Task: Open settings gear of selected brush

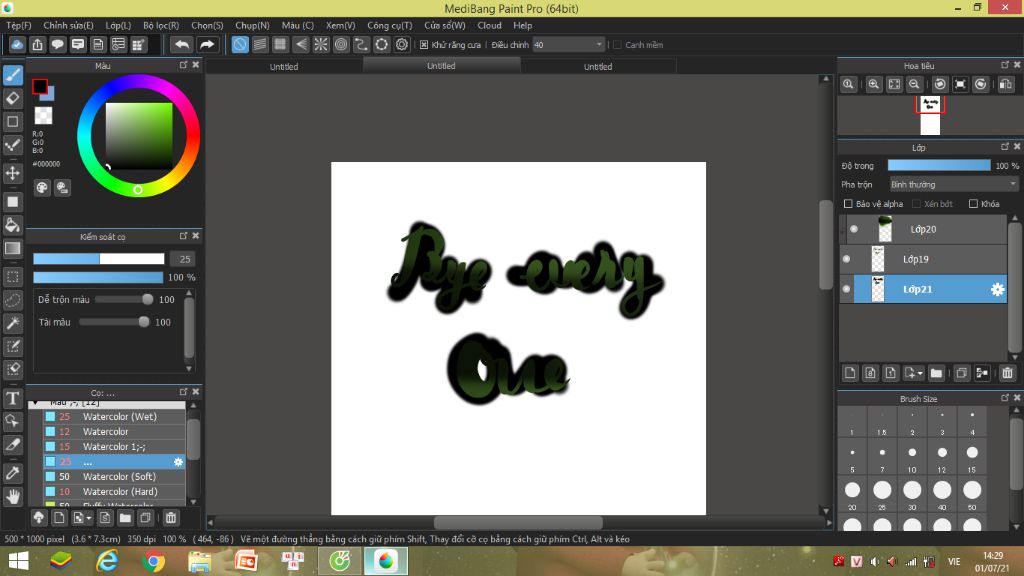Action: click(178, 462)
